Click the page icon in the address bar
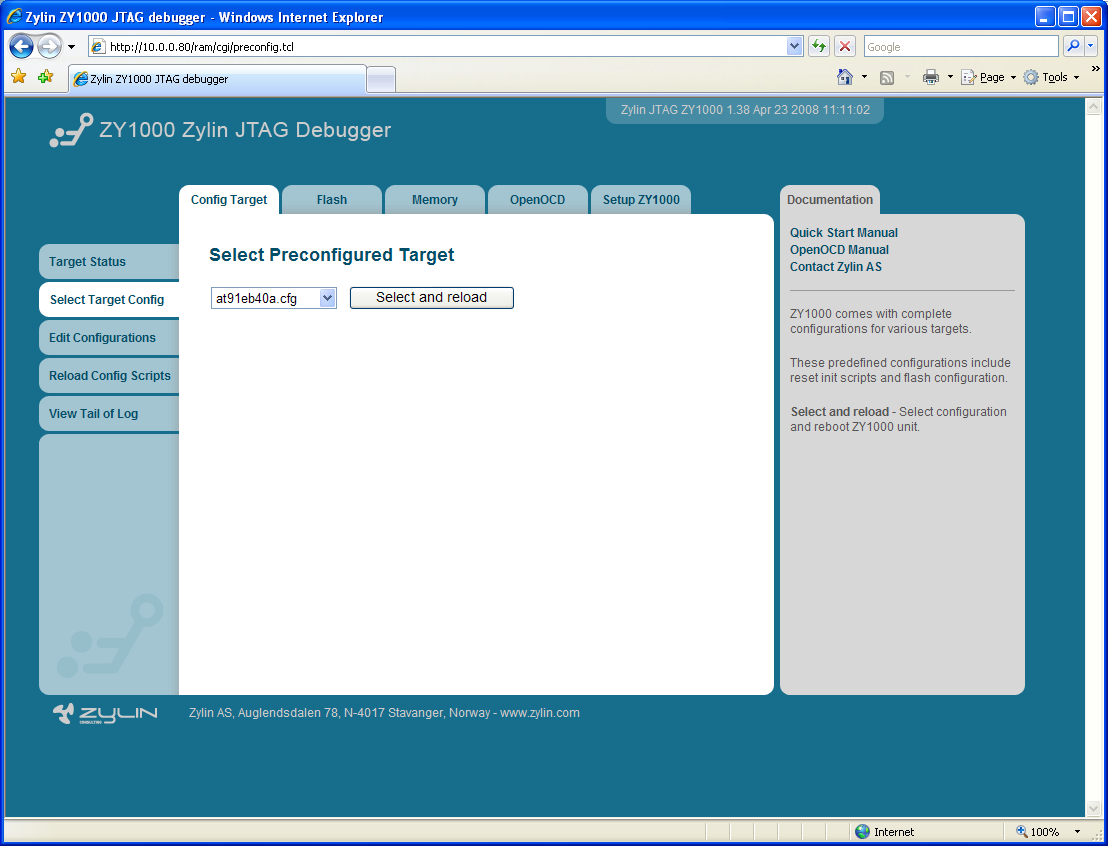Image resolution: width=1108 pixels, height=846 pixels. [98, 47]
